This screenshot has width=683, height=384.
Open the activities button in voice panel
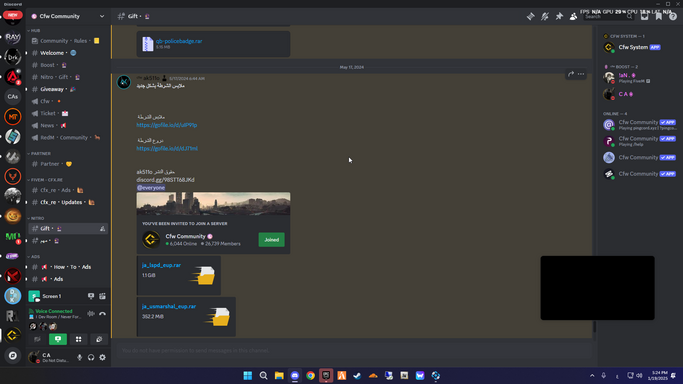78,339
